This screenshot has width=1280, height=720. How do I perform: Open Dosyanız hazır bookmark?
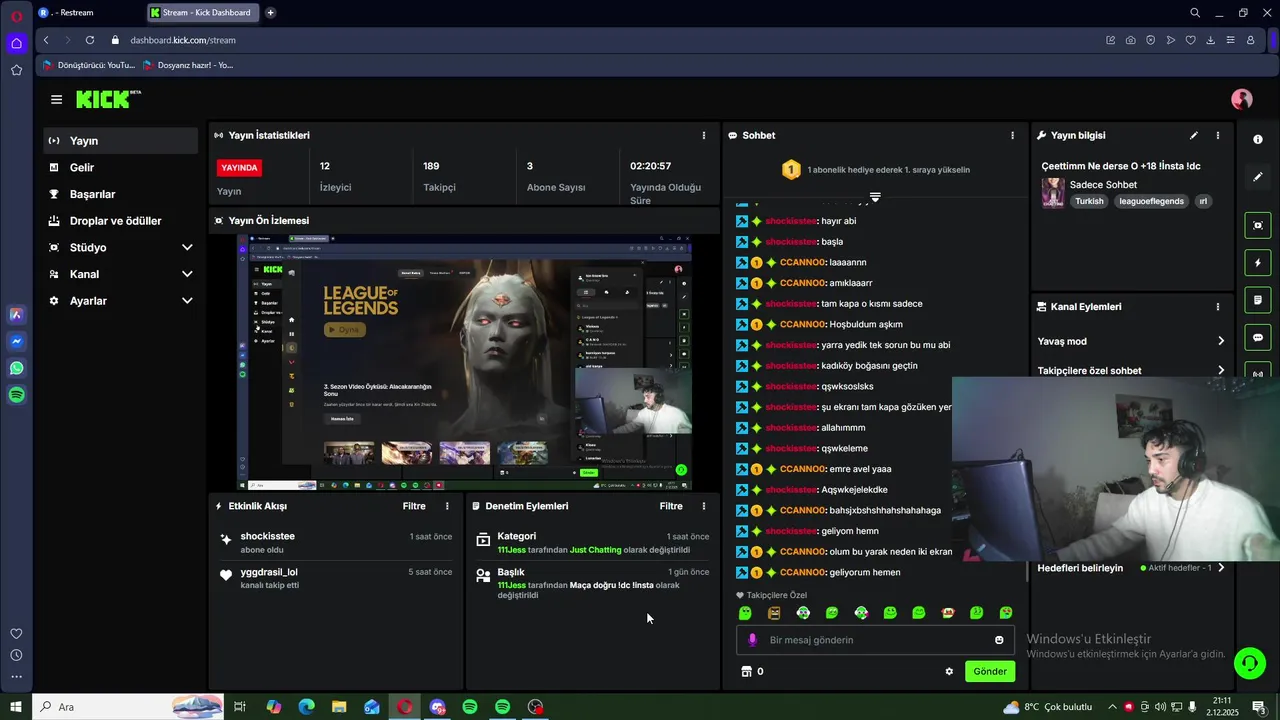tap(189, 65)
